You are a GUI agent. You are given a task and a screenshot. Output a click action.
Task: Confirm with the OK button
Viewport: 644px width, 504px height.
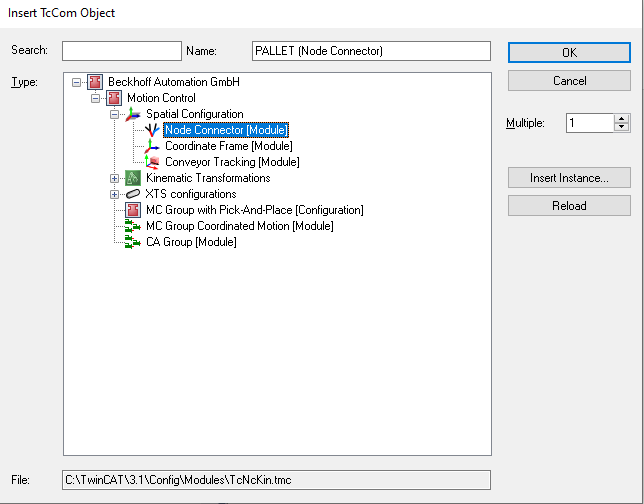569,53
